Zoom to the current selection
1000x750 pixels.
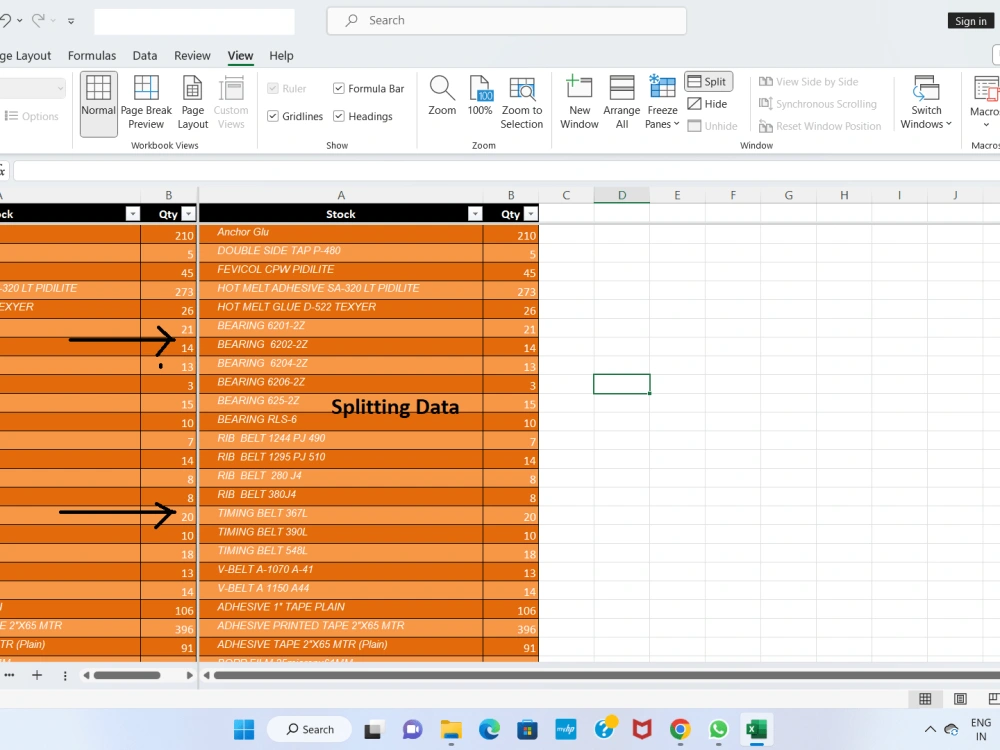pos(522,100)
